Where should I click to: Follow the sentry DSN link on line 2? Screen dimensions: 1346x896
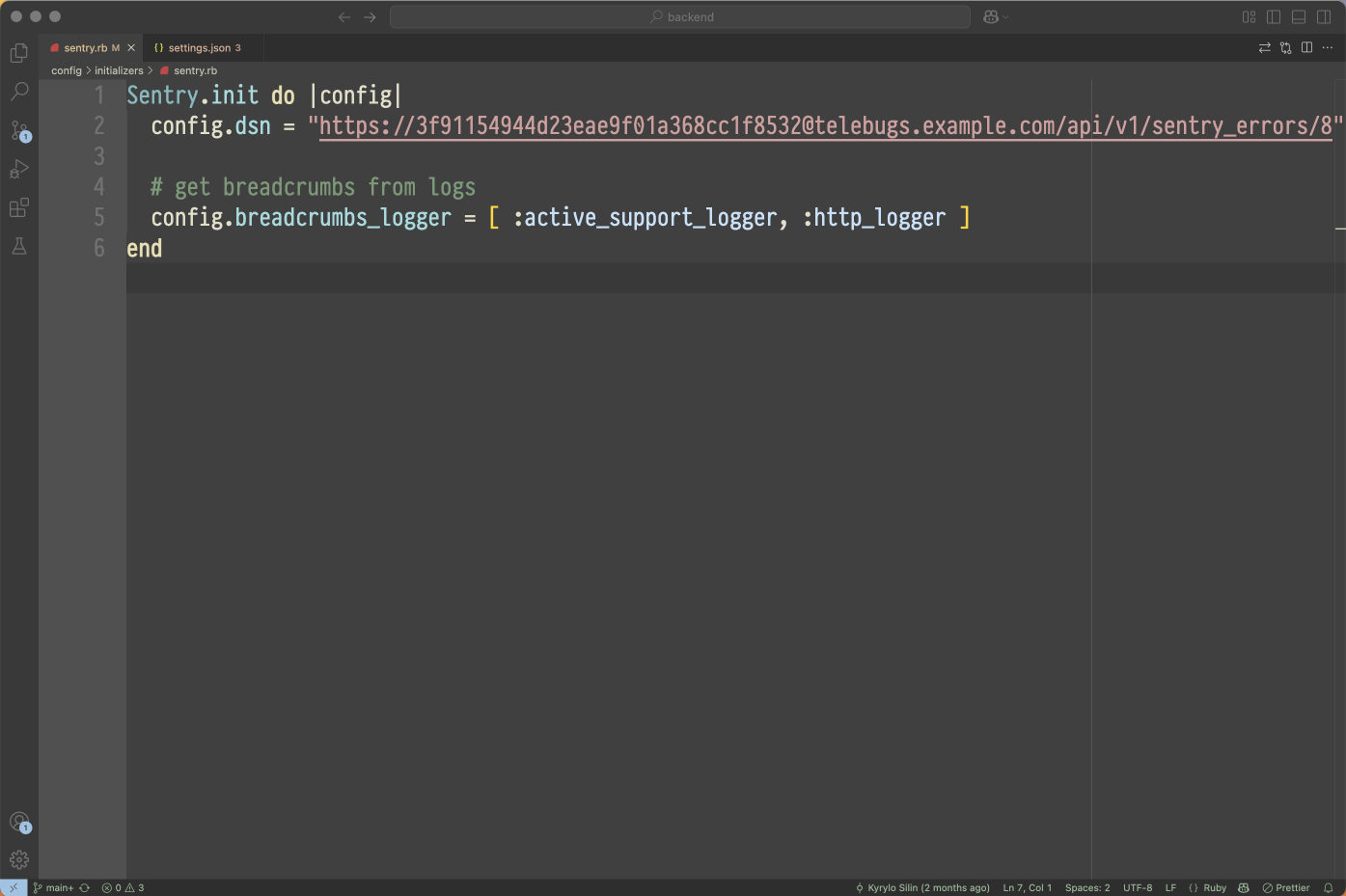[x=826, y=126]
